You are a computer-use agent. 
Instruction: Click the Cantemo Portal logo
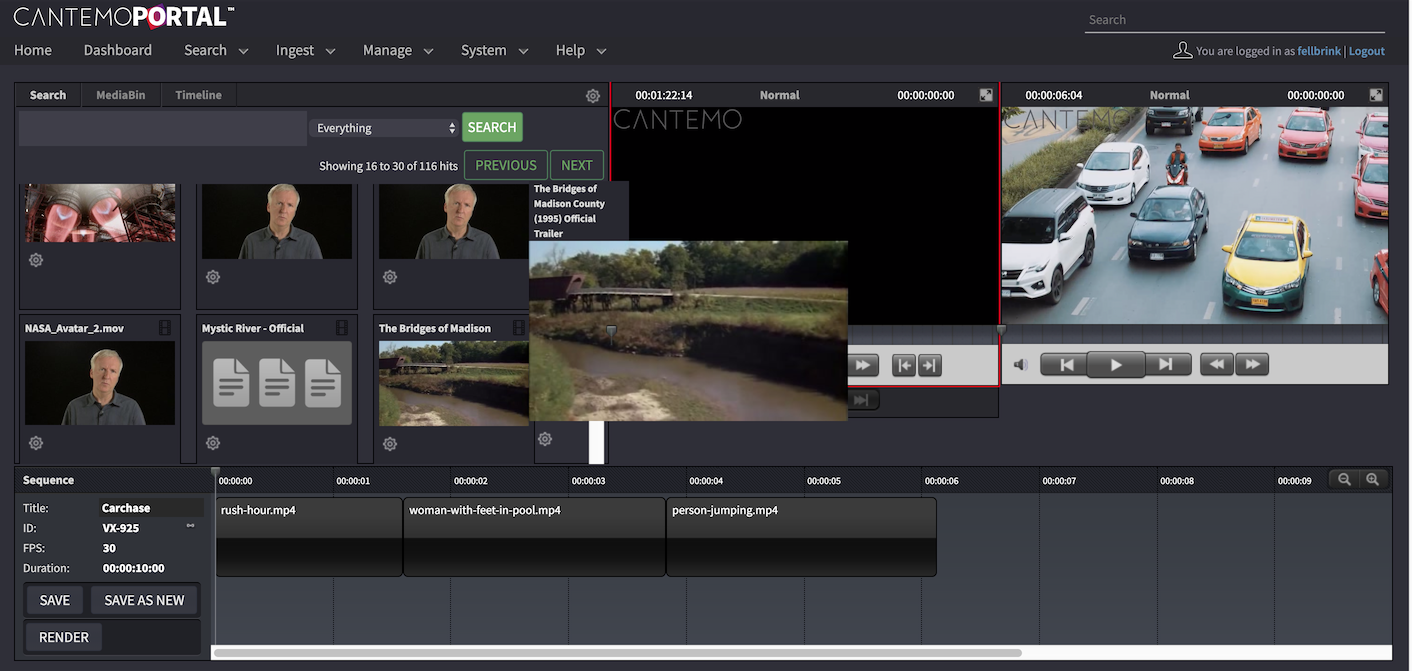point(124,16)
